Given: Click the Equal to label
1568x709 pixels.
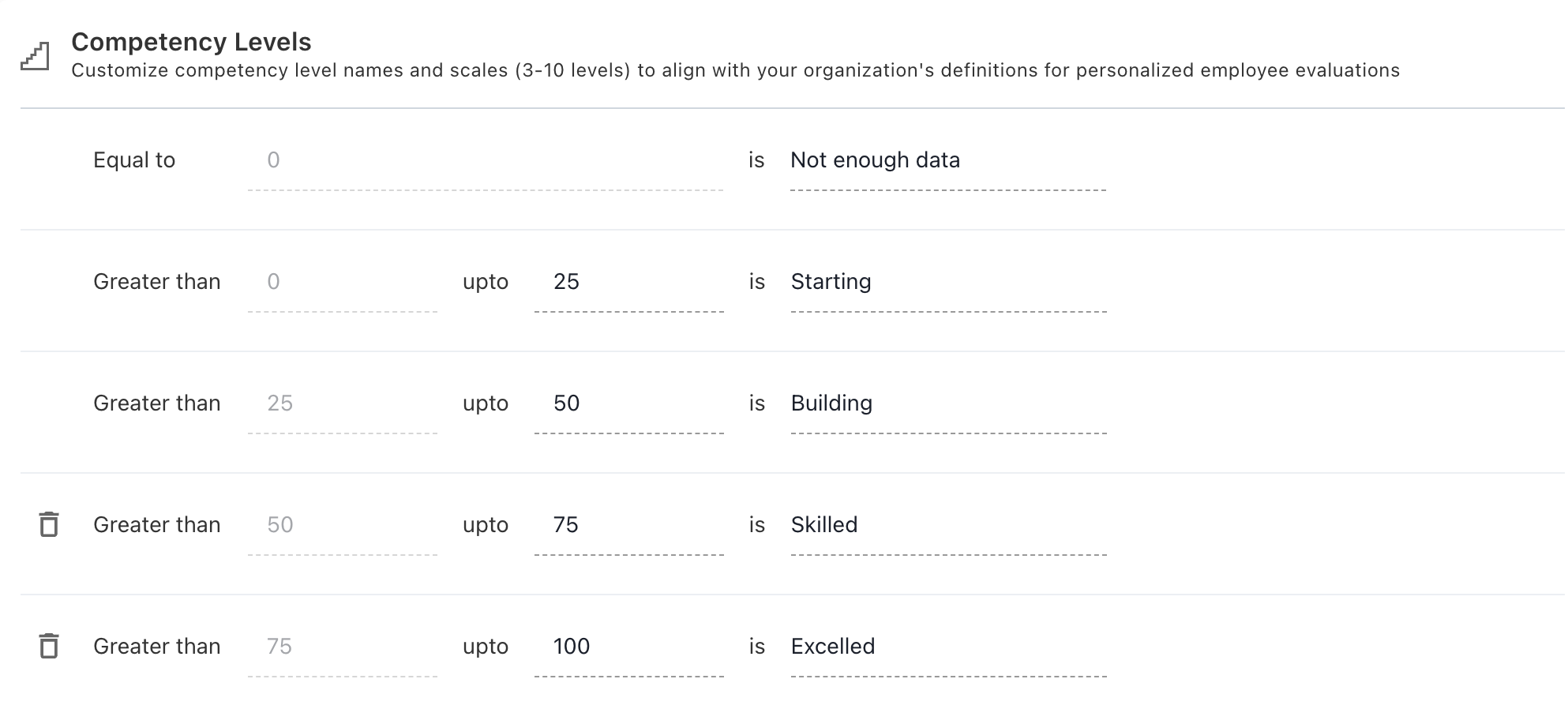Looking at the screenshot, I should pos(134,160).
